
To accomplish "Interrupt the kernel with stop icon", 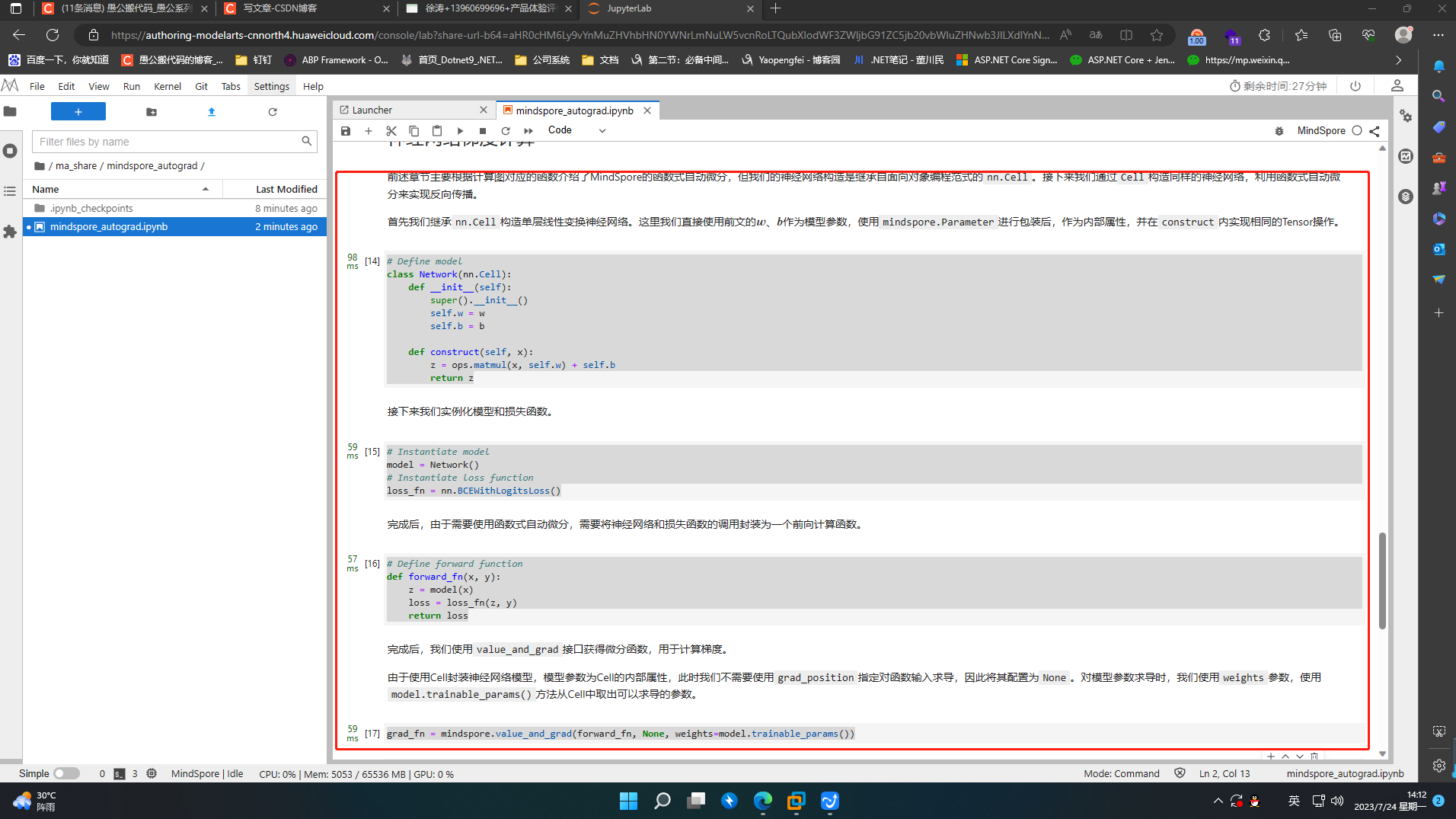I will click(x=483, y=131).
